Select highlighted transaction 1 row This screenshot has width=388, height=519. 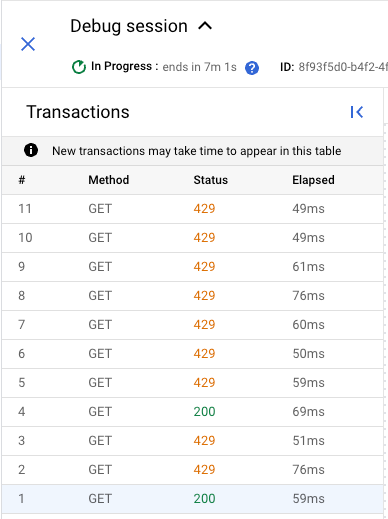192,499
